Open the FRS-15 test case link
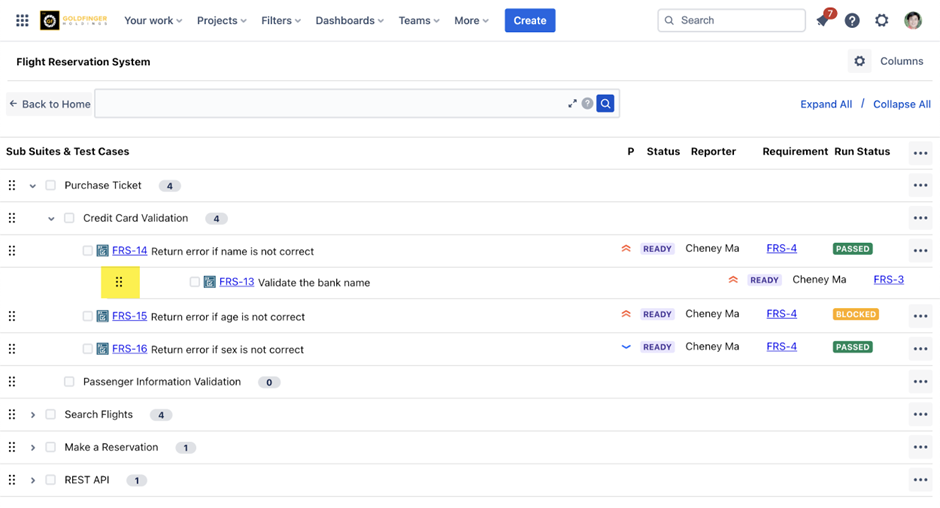Viewport: 940px width, 508px height. (x=129, y=316)
